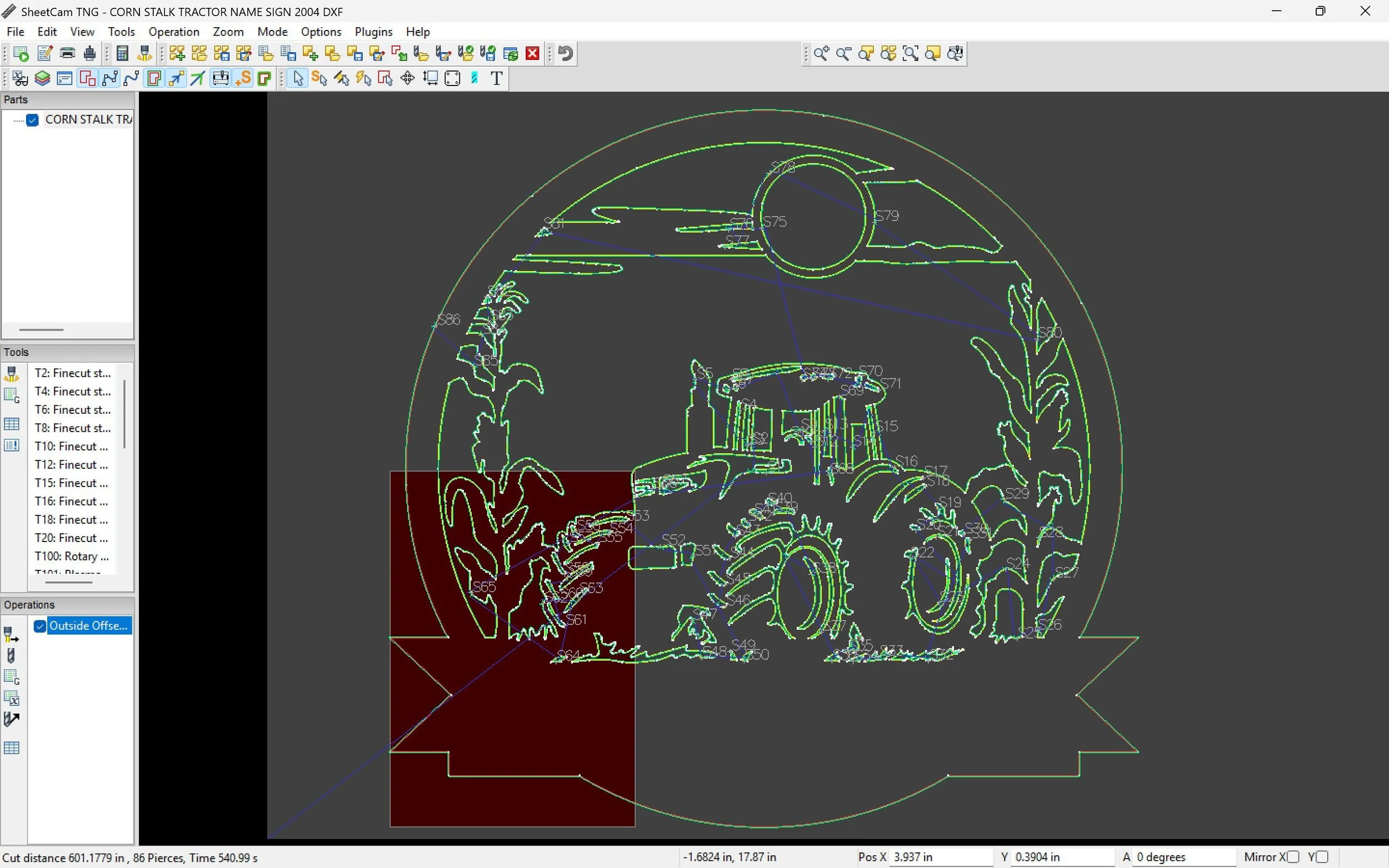Select the Text tool icon
Viewport: 1389px width, 868px height.
click(497, 78)
